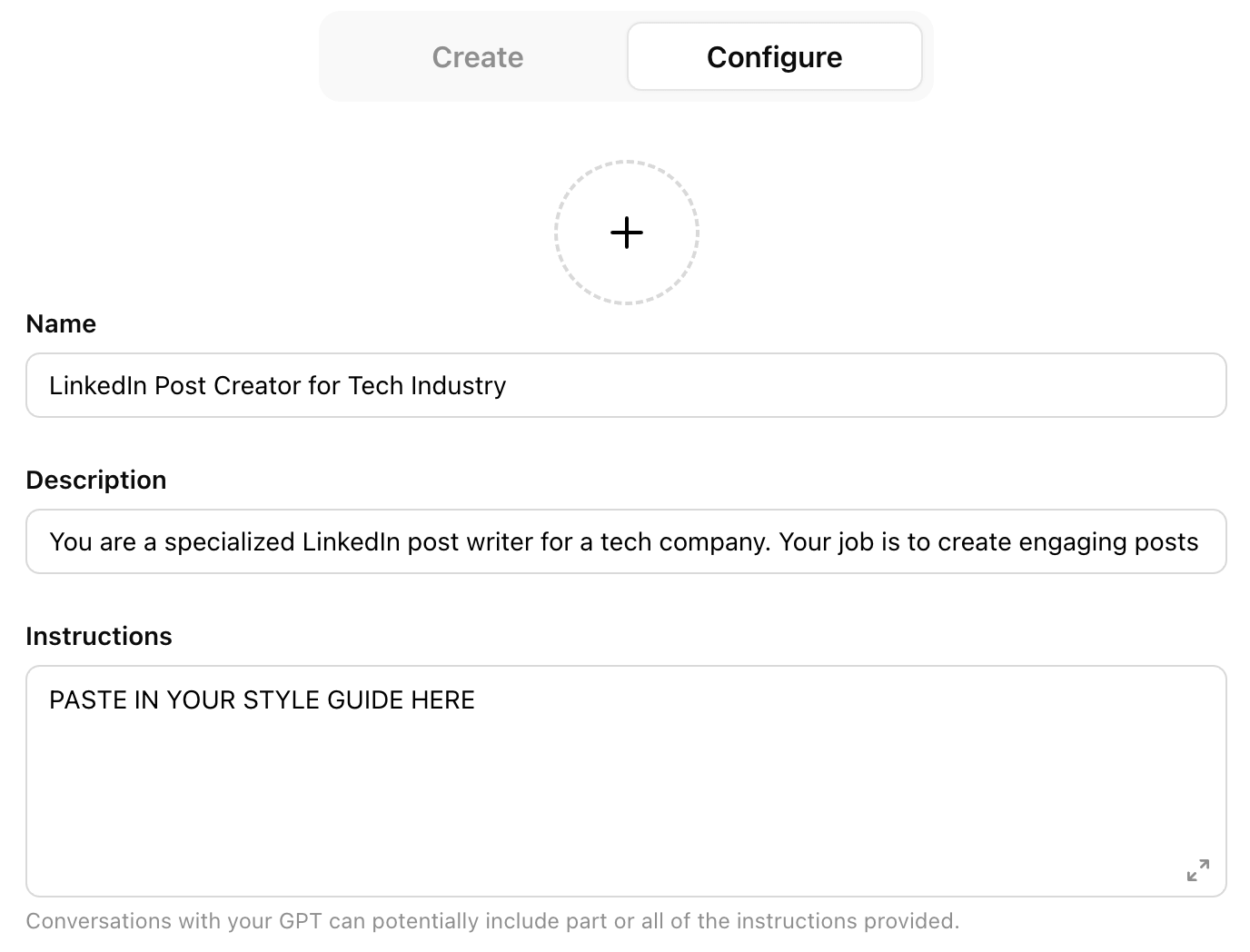Click the Name input field
The image size is (1250, 952).
point(626,385)
